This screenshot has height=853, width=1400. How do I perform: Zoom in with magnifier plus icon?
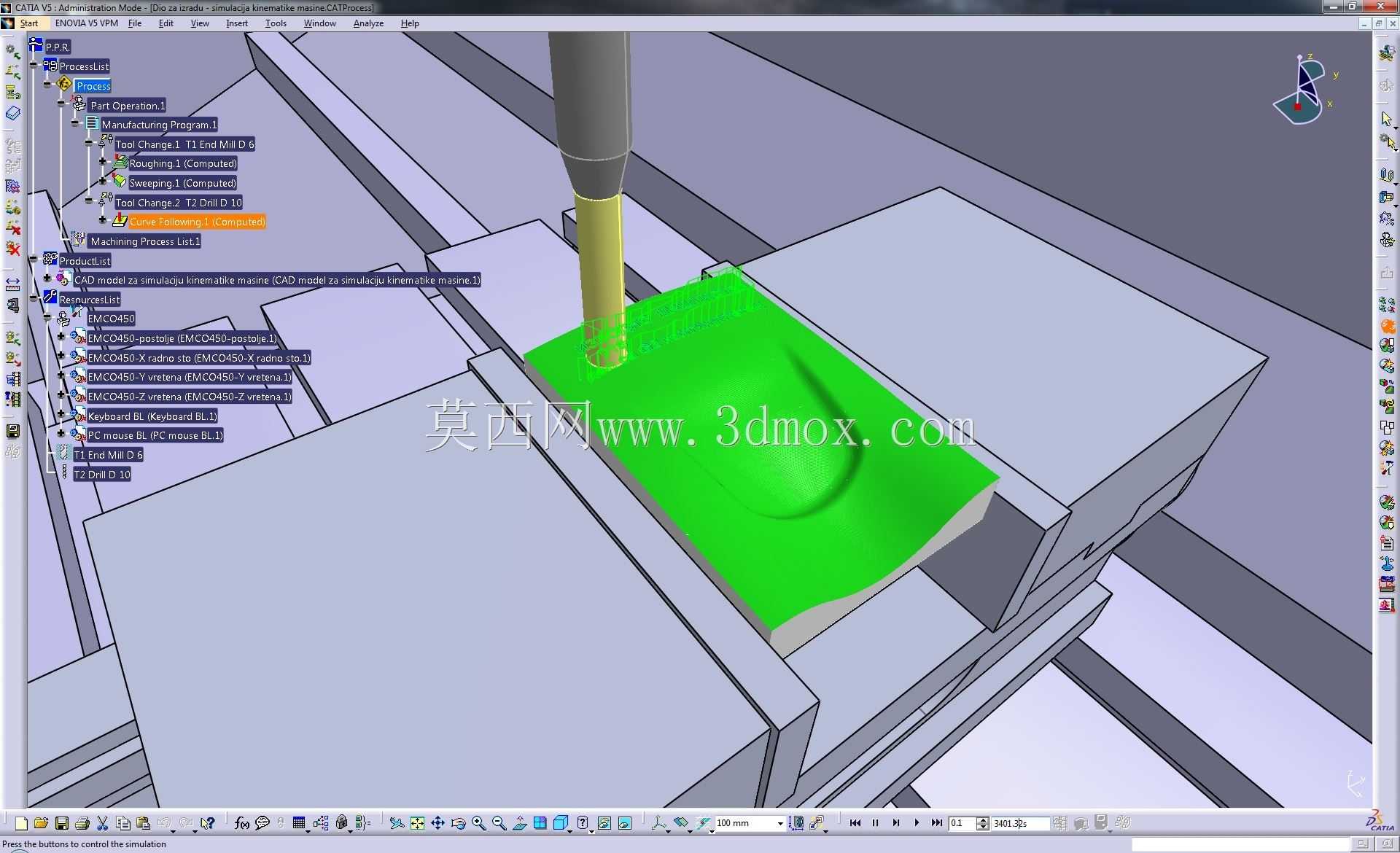tap(478, 823)
